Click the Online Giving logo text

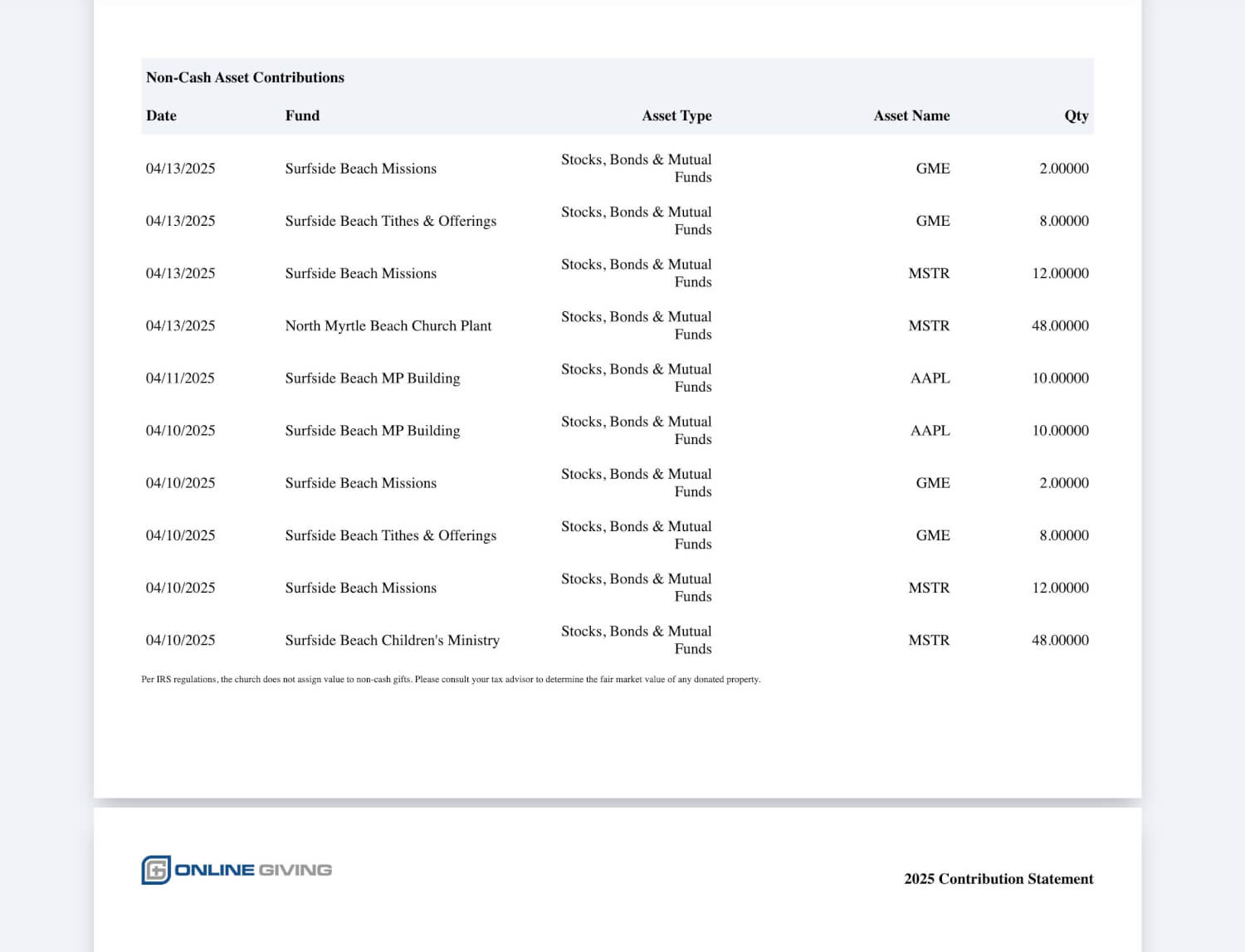(253, 870)
